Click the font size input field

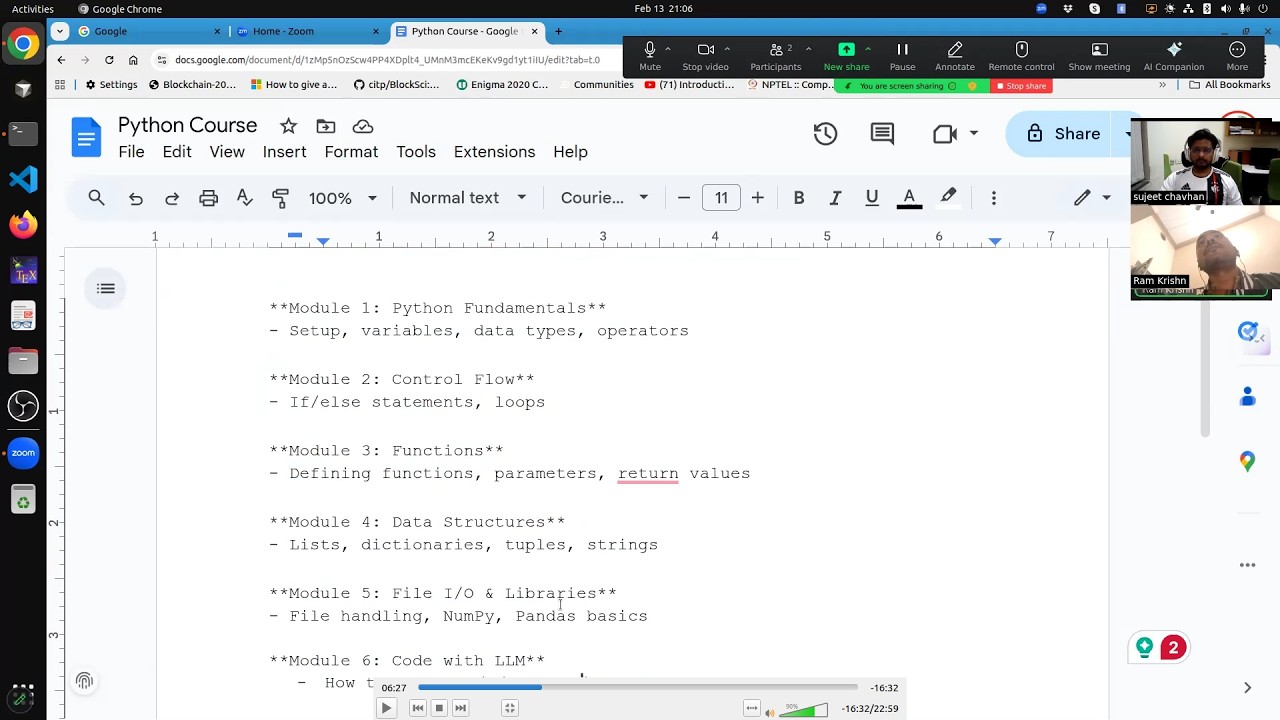tap(721, 198)
